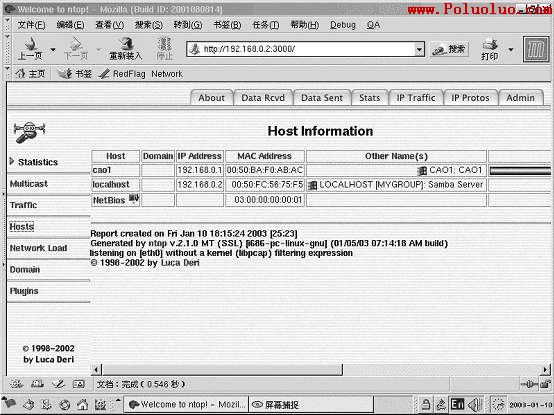The width and height of the screenshot is (554, 415).
Task: Open the Traffic sidebar link
Action: click(23, 205)
